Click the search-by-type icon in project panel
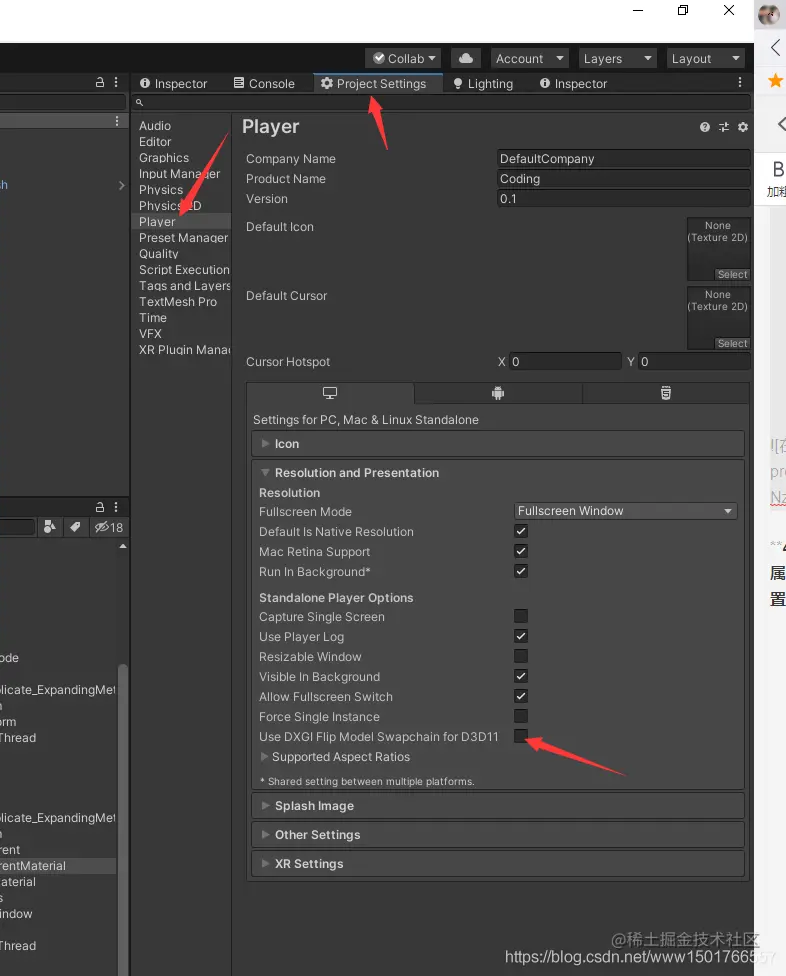Image resolution: width=786 pixels, height=976 pixels. tap(50, 527)
